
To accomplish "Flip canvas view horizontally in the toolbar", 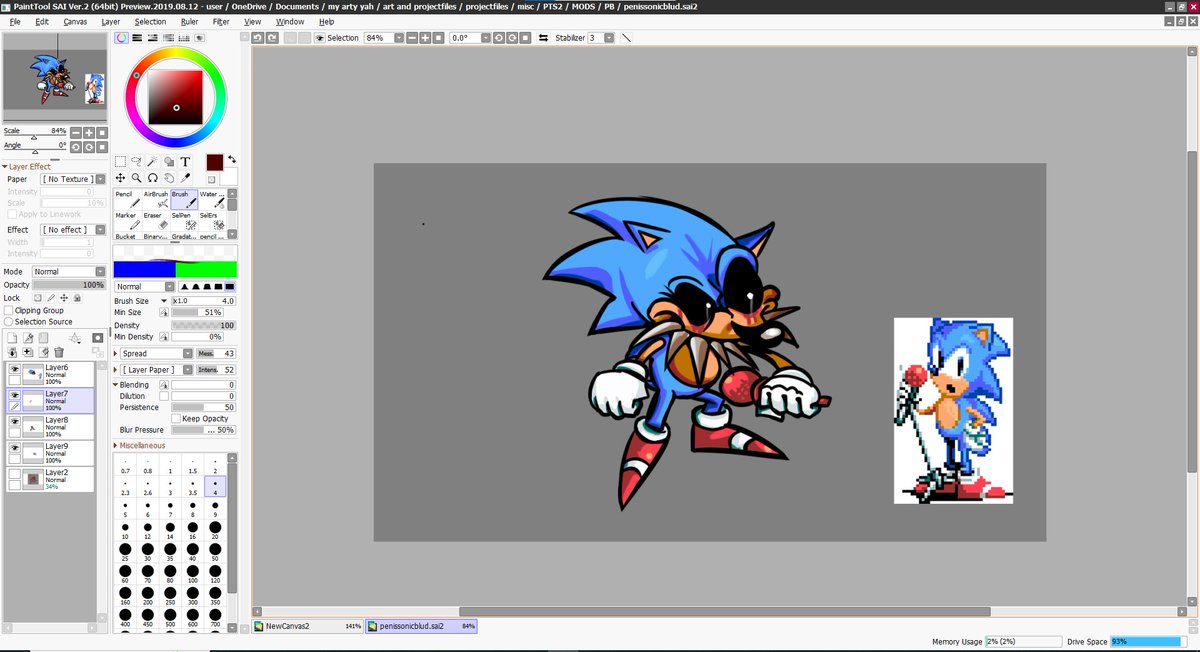I will coord(543,37).
